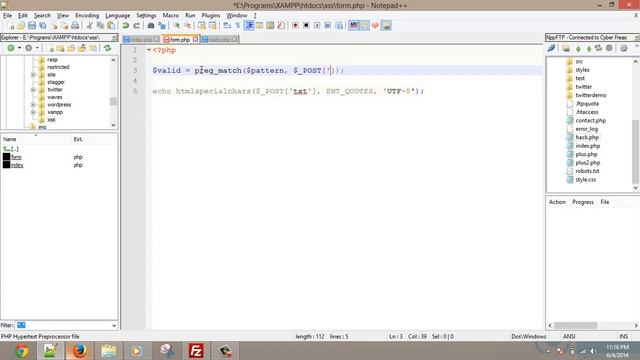The width and height of the screenshot is (640, 360).
Task: Click the NppFTP download file arrow icon
Action: (578, 49)
